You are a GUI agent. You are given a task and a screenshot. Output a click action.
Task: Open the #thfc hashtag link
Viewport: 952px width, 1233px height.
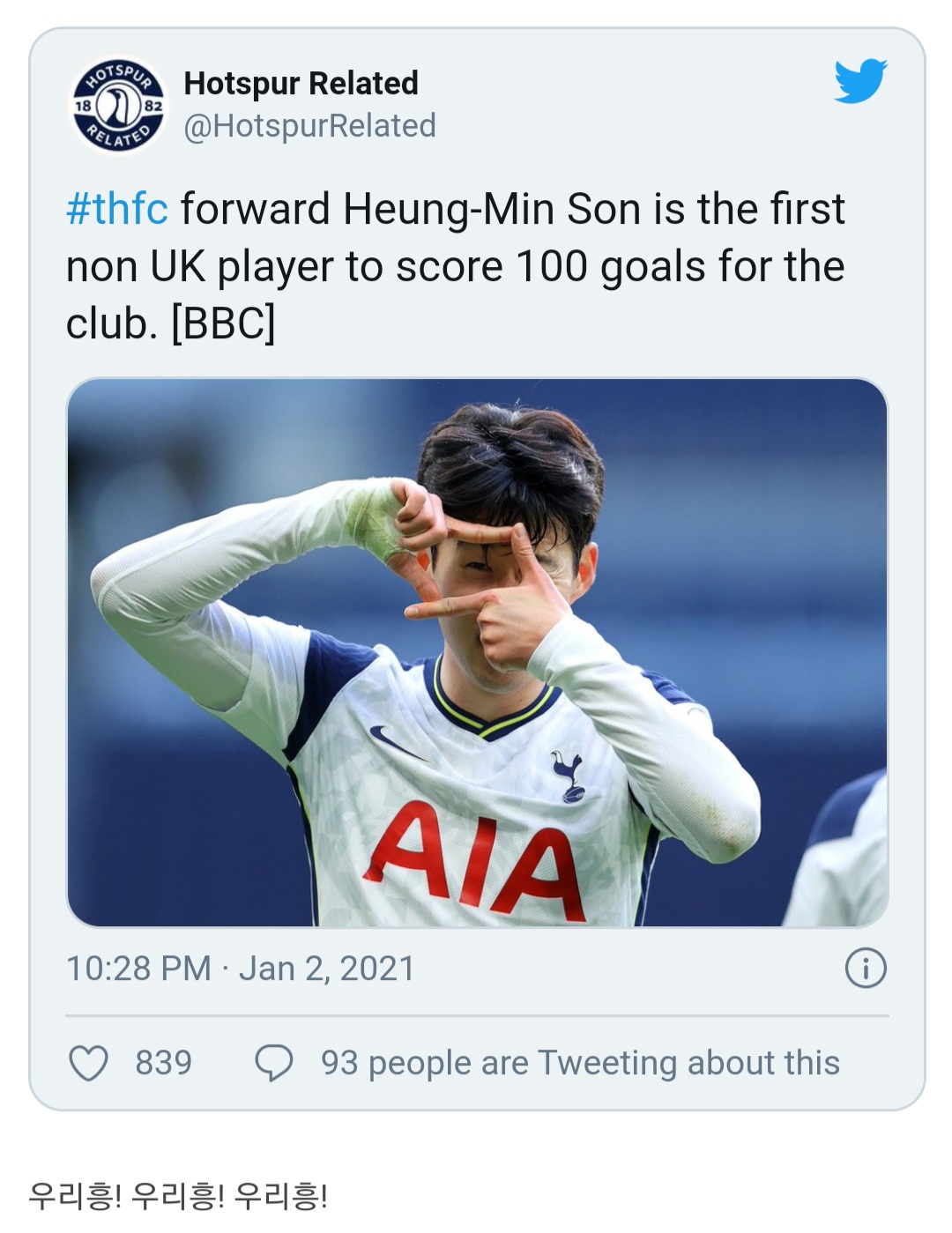point(117,210)
